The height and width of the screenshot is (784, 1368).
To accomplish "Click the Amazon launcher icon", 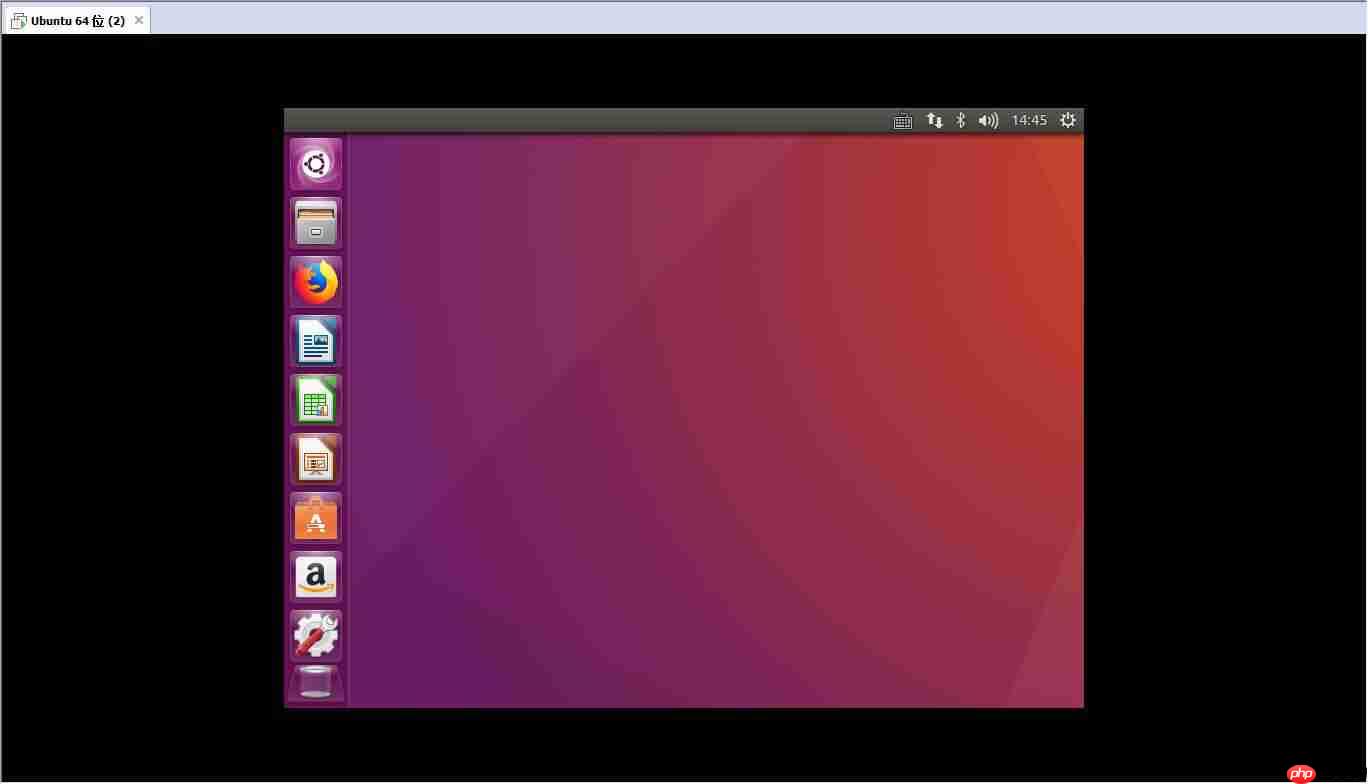I will pyautogui.click(x=316, y=577).
